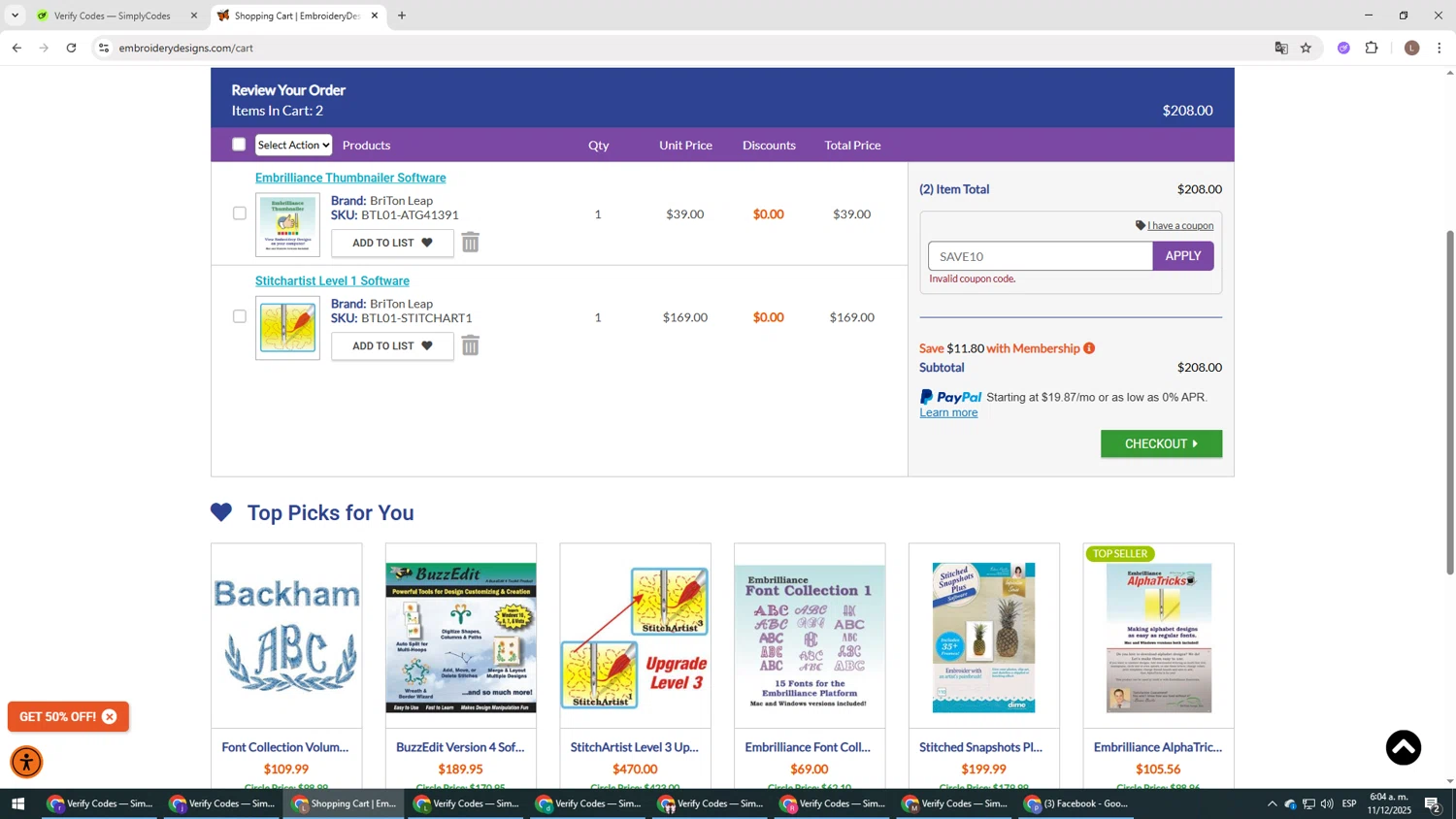Open browser extensions puzzle icon
The width and height of the screenshot is (1456, 819).
pyautogui.click(x=1372, y=48)
